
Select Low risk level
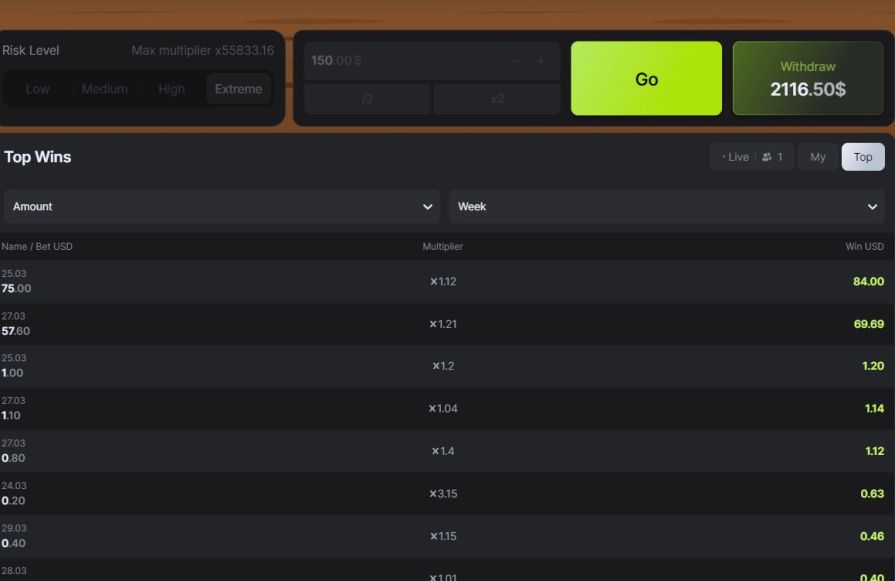click(38, 89)
